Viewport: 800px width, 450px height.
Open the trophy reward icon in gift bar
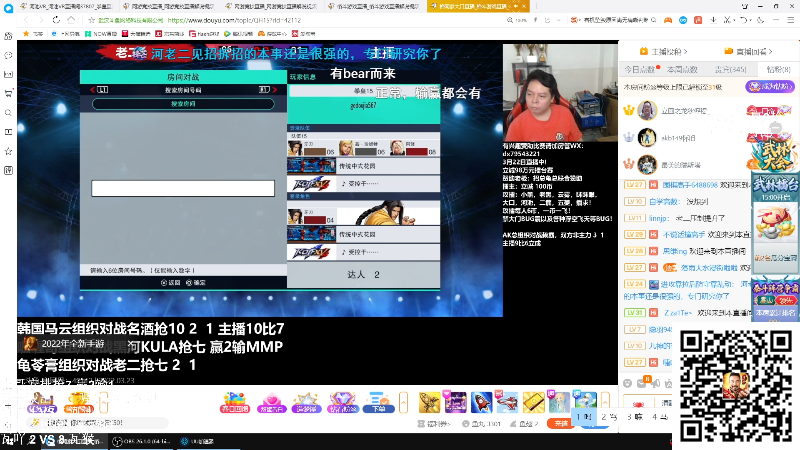[78, 403]
